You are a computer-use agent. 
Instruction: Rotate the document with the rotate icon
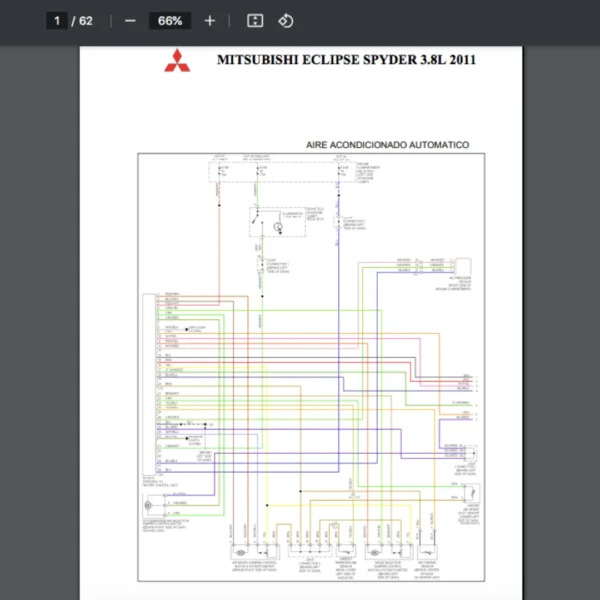[285, 21]
